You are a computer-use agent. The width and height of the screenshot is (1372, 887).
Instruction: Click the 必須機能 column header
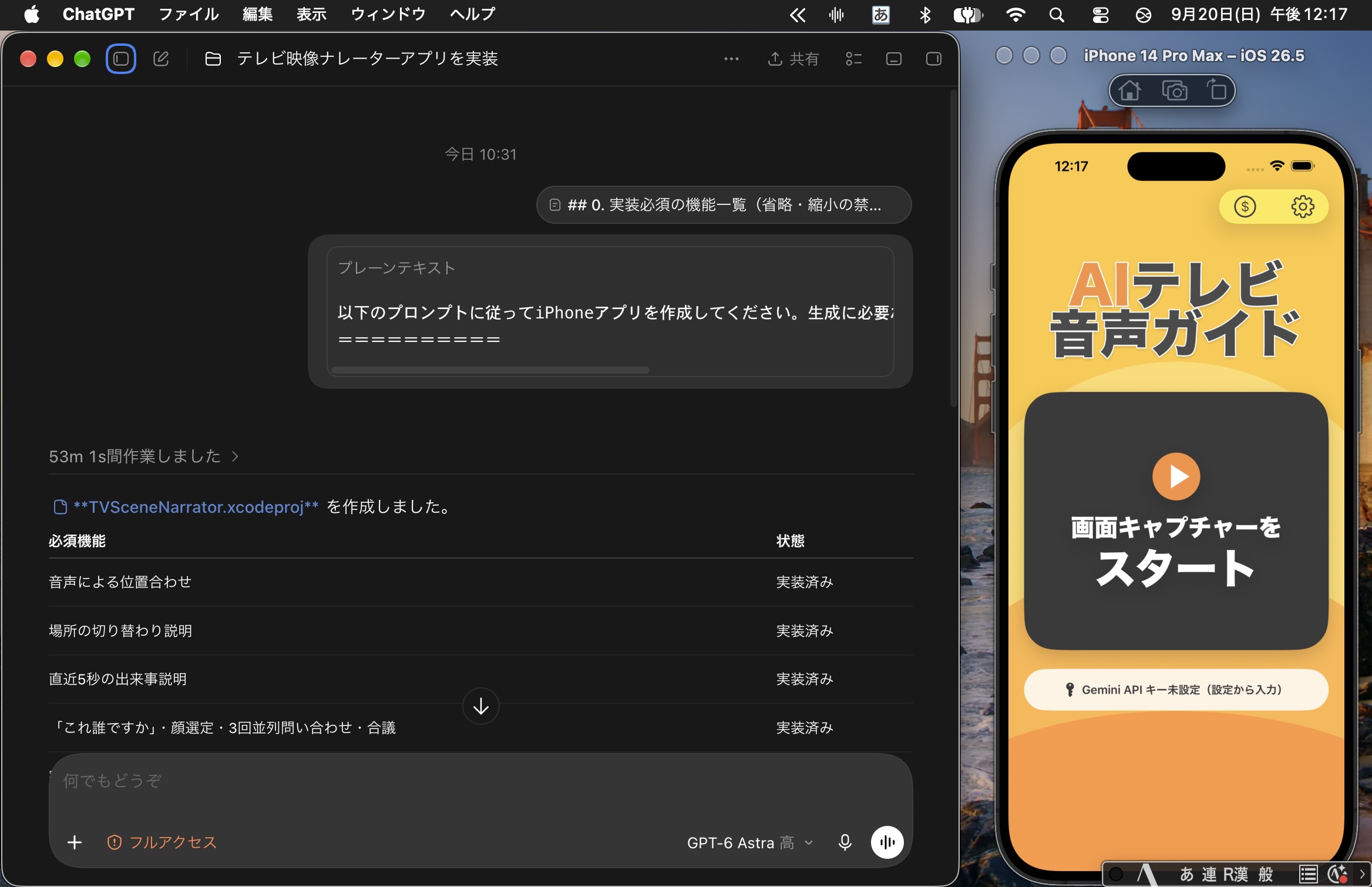coord(77,541)
